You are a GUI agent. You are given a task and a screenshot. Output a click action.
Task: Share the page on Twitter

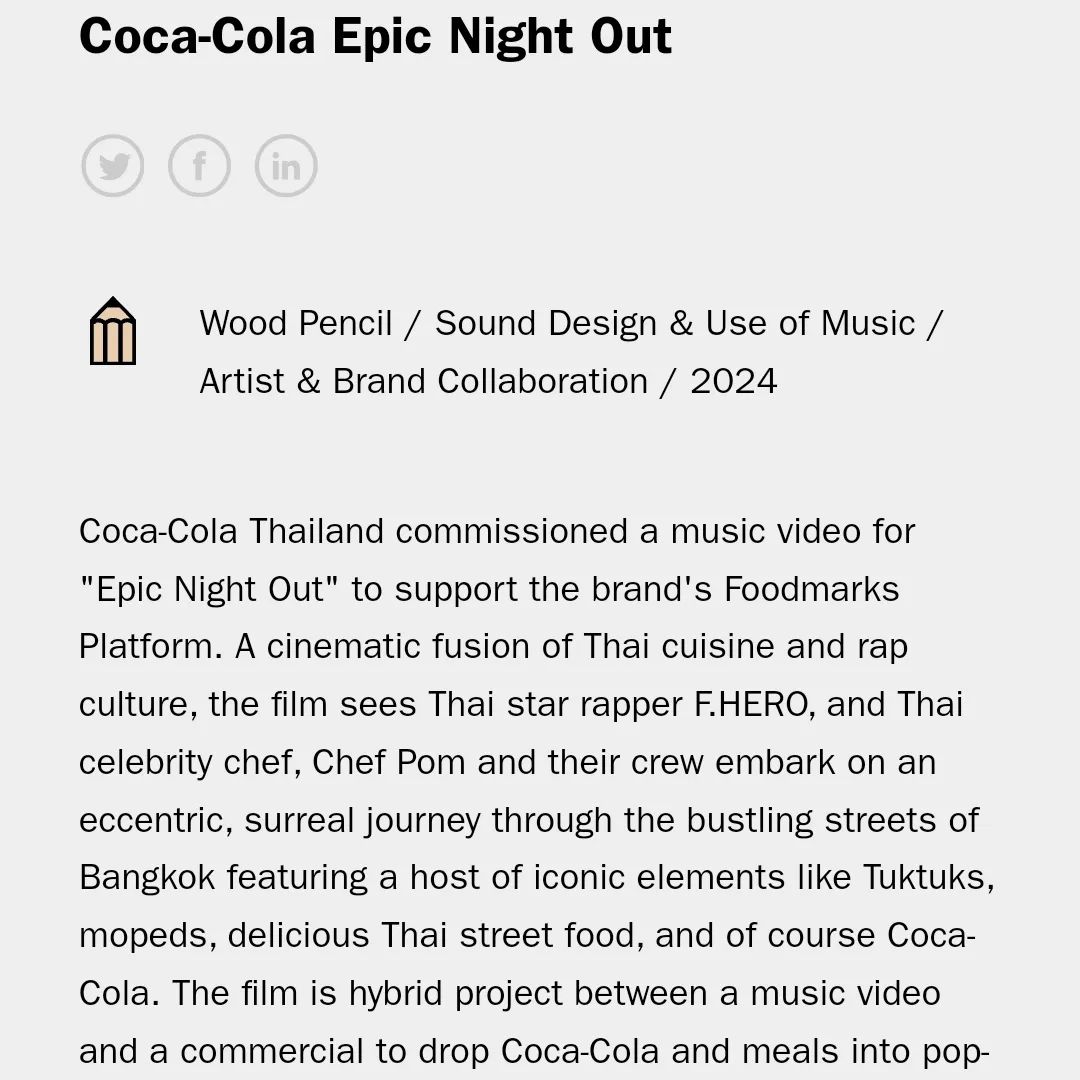[112, 166]
